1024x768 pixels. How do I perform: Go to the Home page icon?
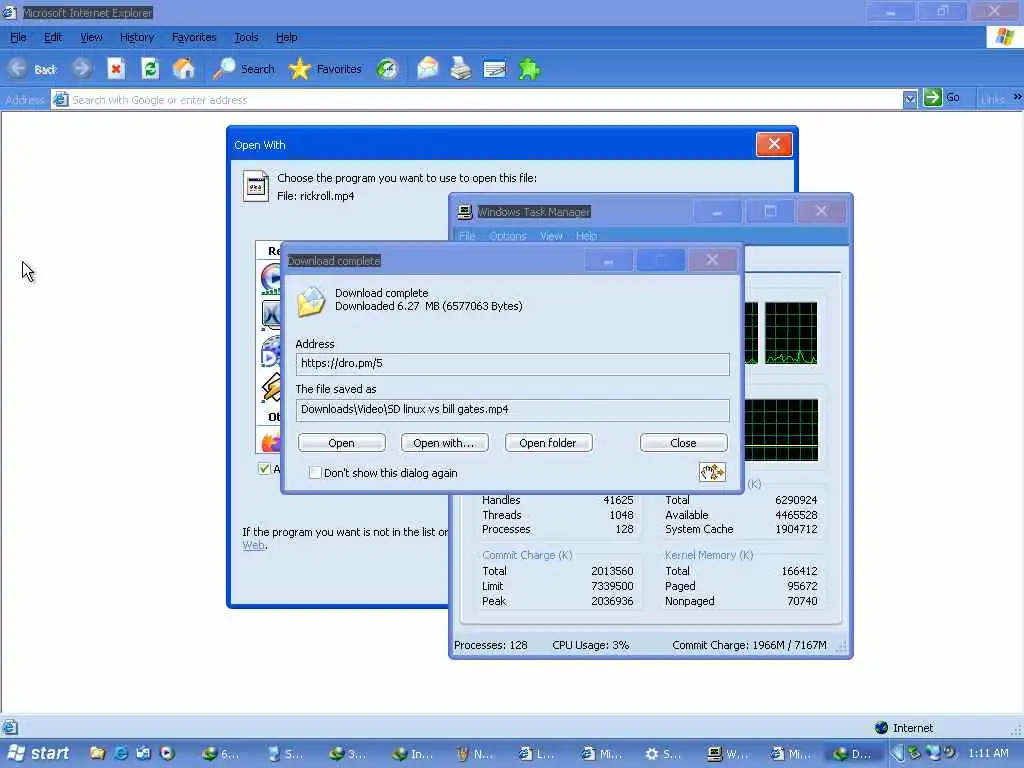point(184,69)
